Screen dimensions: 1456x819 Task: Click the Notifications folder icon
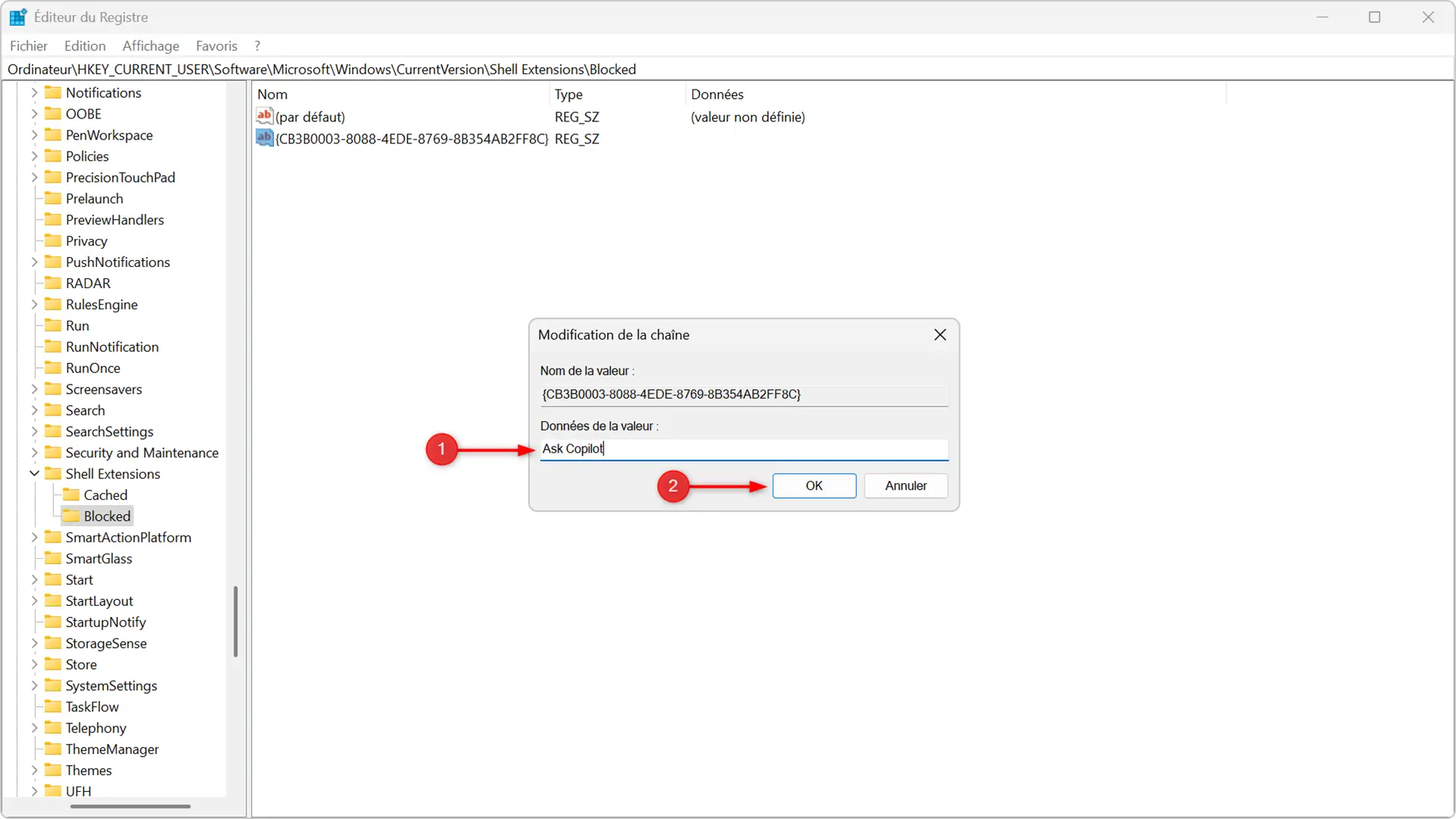[x=53, y=93]
